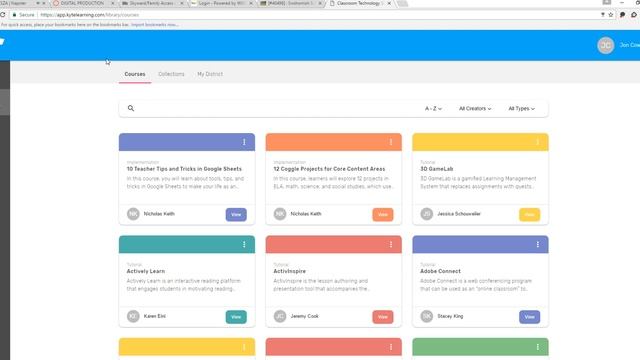This screenshot has height=360, width=640.
Task: View the Adobe Connect course
Action: pyautogui.click(x=529, y=317)
